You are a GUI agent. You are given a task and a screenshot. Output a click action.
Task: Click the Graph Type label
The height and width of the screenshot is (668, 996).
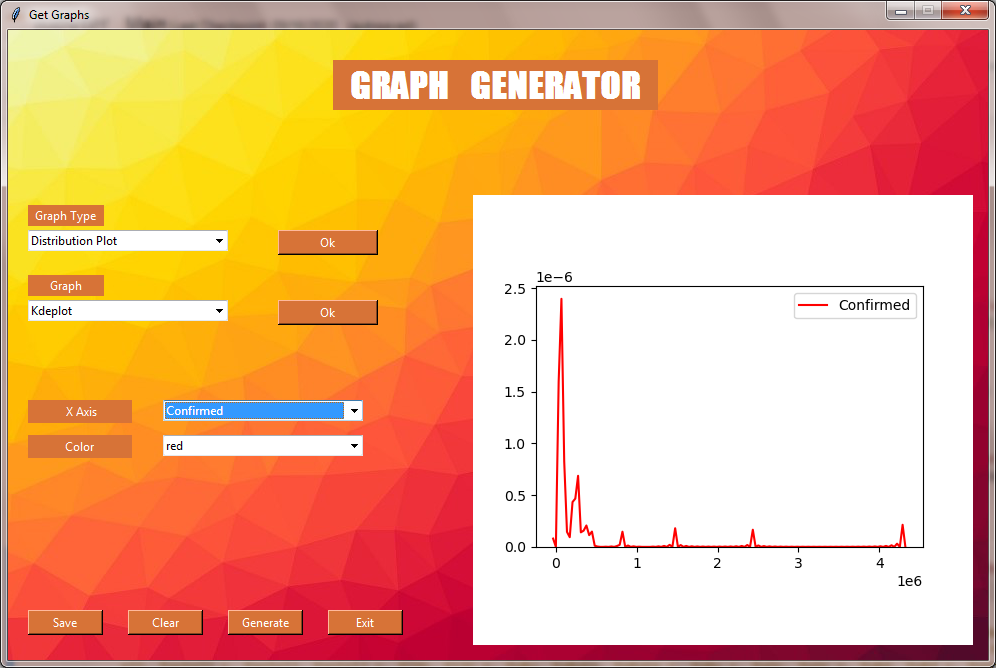click(x=65, y=216)
